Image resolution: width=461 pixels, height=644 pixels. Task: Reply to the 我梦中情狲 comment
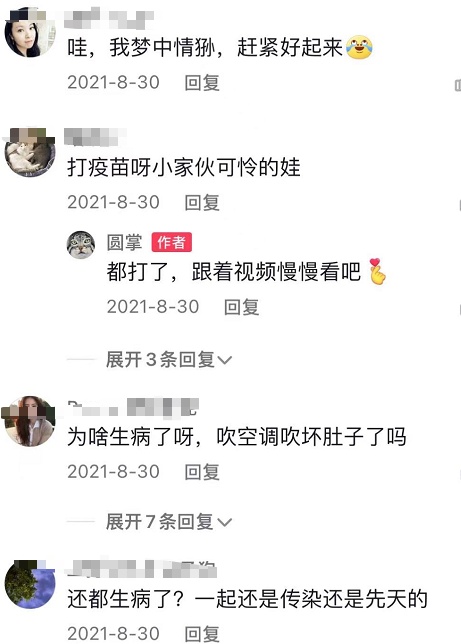point(202,83)
